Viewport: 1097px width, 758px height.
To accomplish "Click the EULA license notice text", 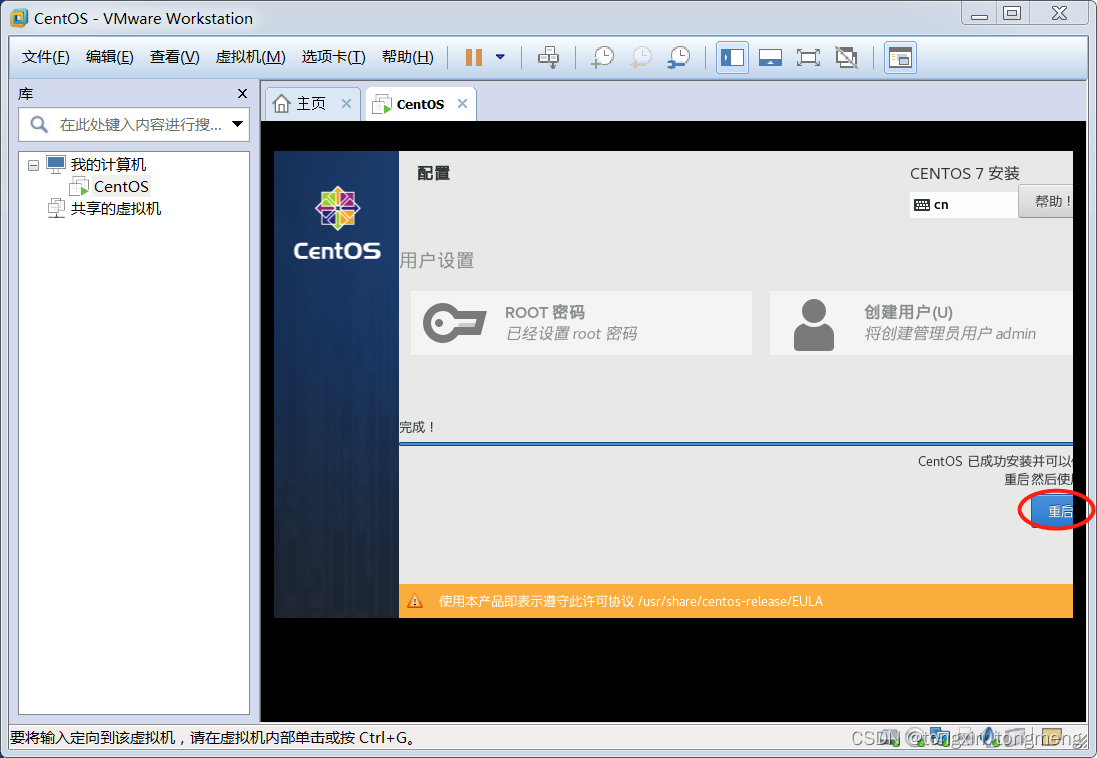I will pyautogui.click(x=630, y=601).
